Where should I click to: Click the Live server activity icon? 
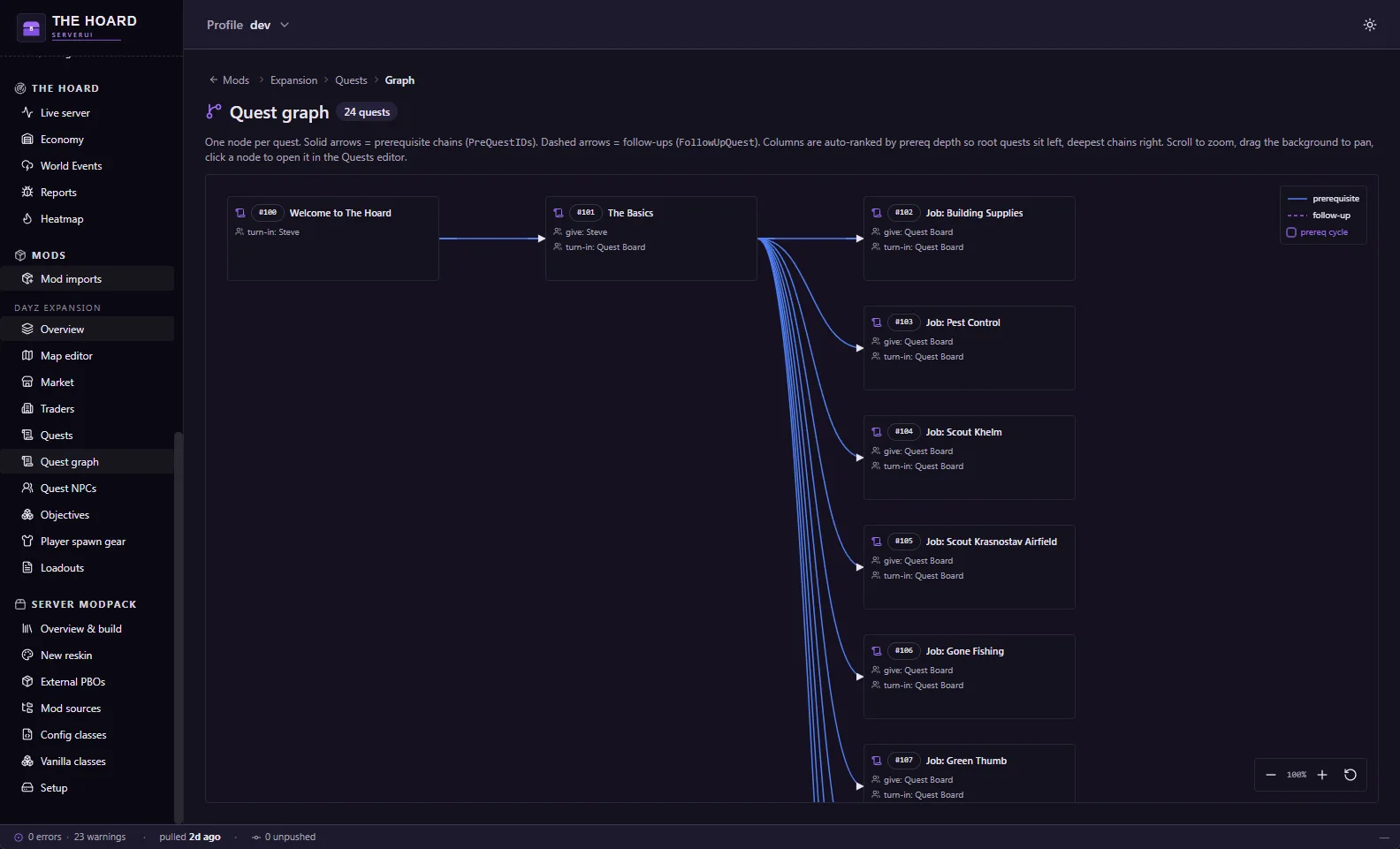27,113
